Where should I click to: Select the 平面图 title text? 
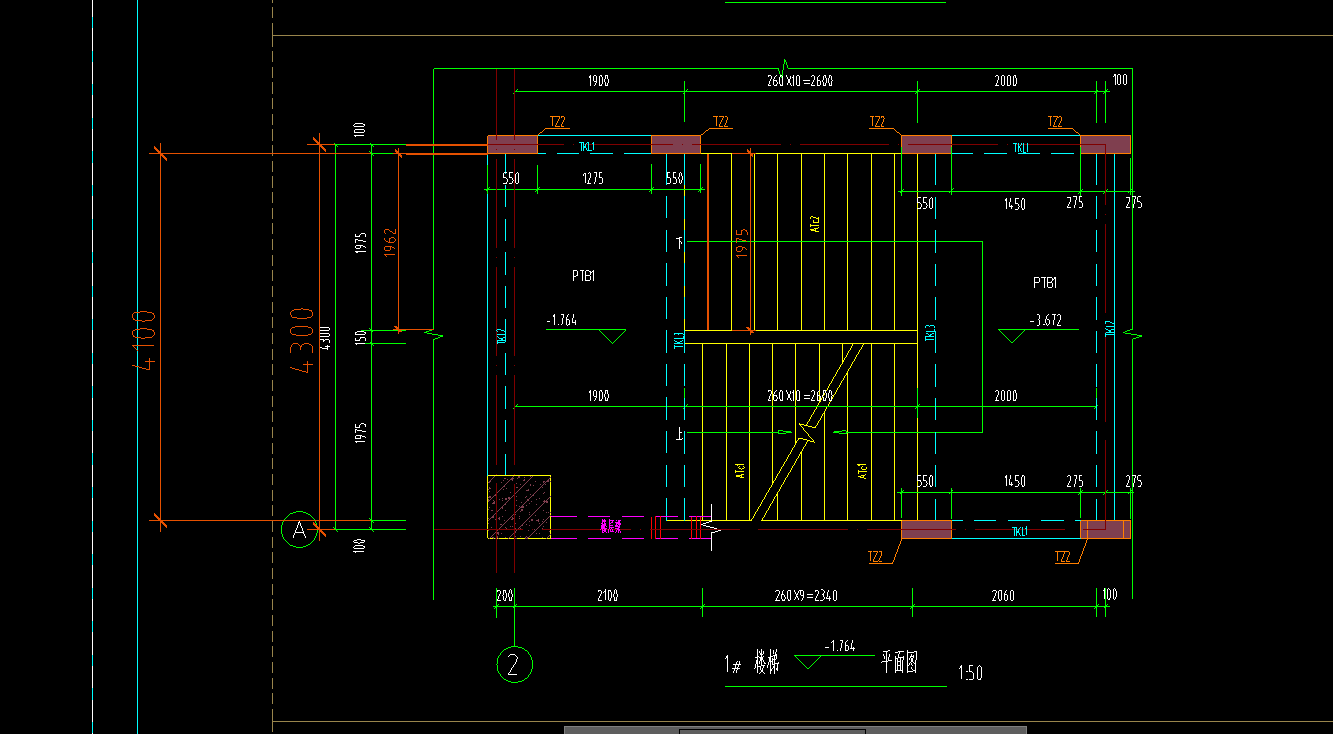899,662
